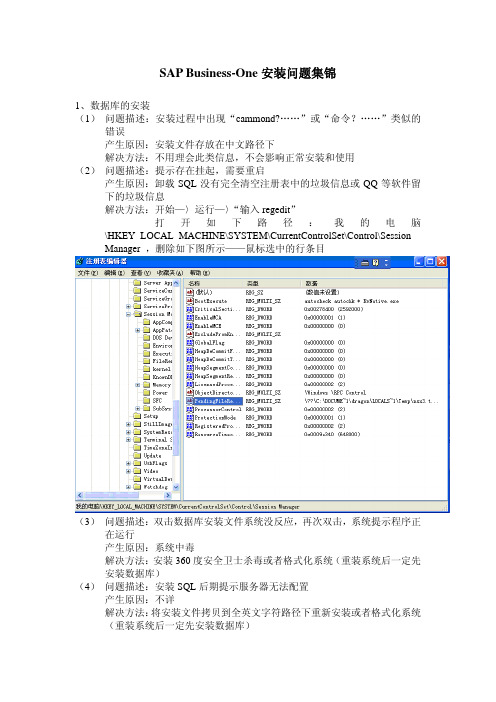The image size is (496, 702).
Task: Select the ProtectionMode value name
Action: (x=215, y=417)
